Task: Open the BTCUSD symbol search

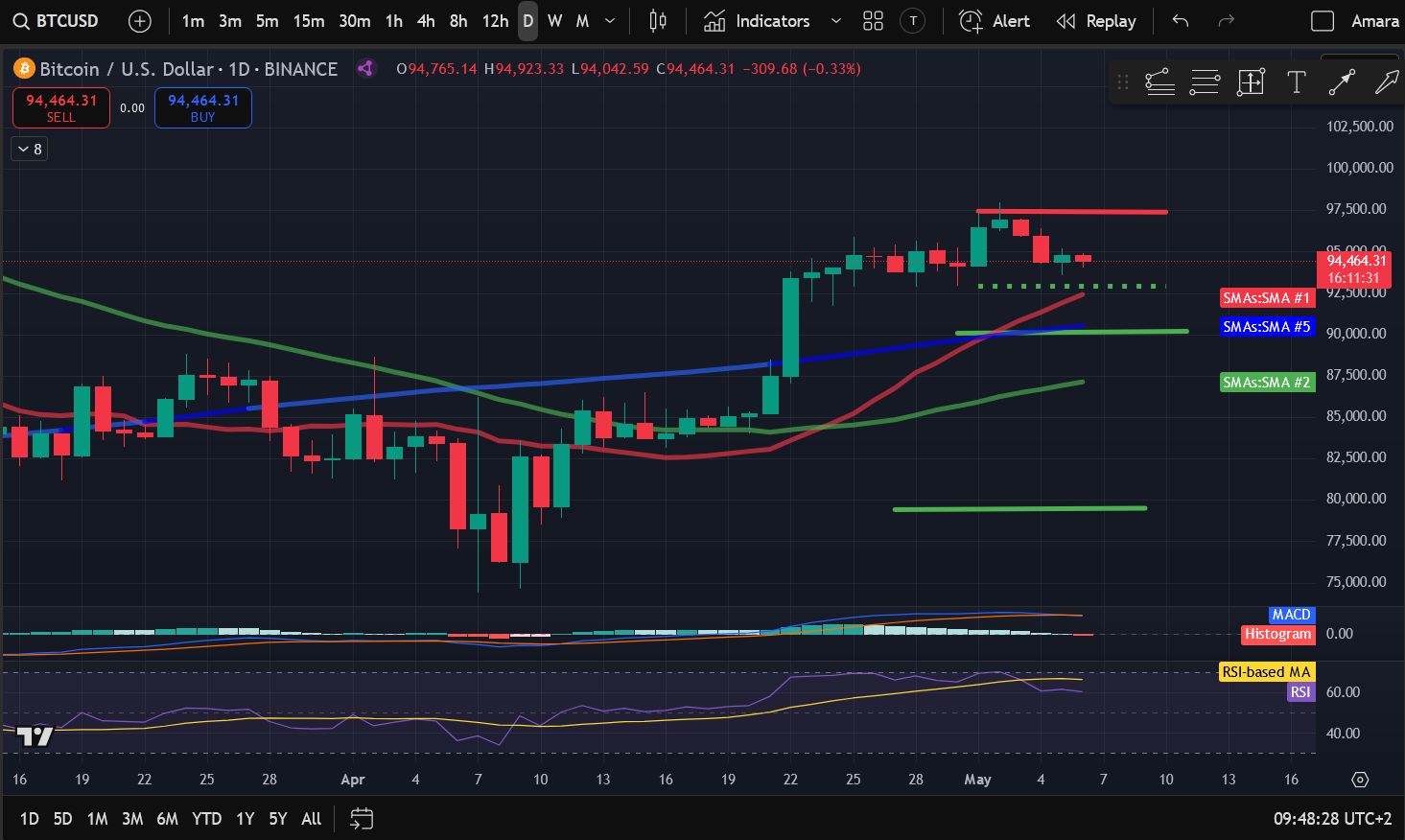Action: [56, 21]
